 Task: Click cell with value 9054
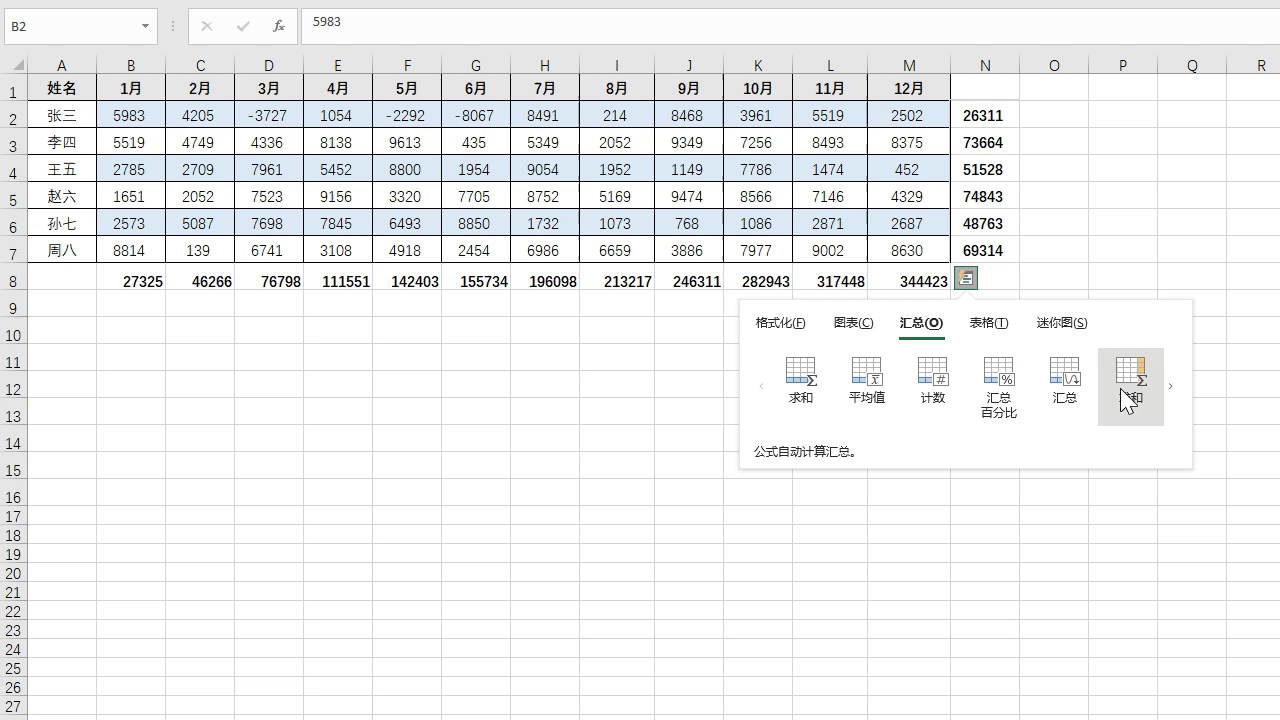(x=545, y=169)
